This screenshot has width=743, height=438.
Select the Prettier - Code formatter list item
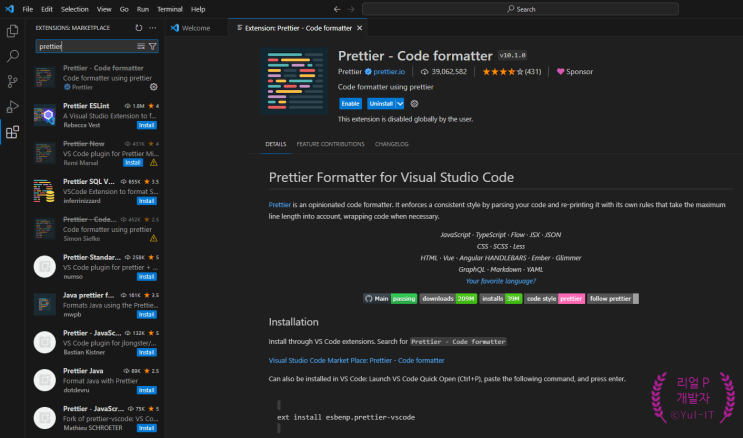pyautogui.click(x=95, y=77)
